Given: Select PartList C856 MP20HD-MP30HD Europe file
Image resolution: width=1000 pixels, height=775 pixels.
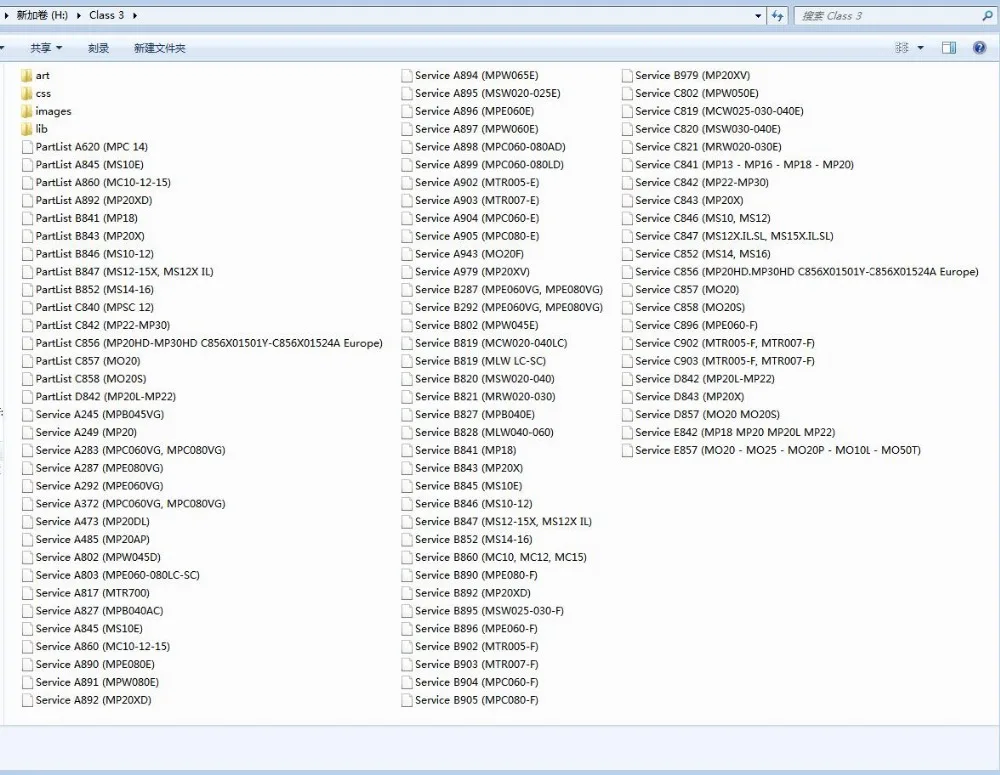Looking at the screenshot, I should (209, 343).
